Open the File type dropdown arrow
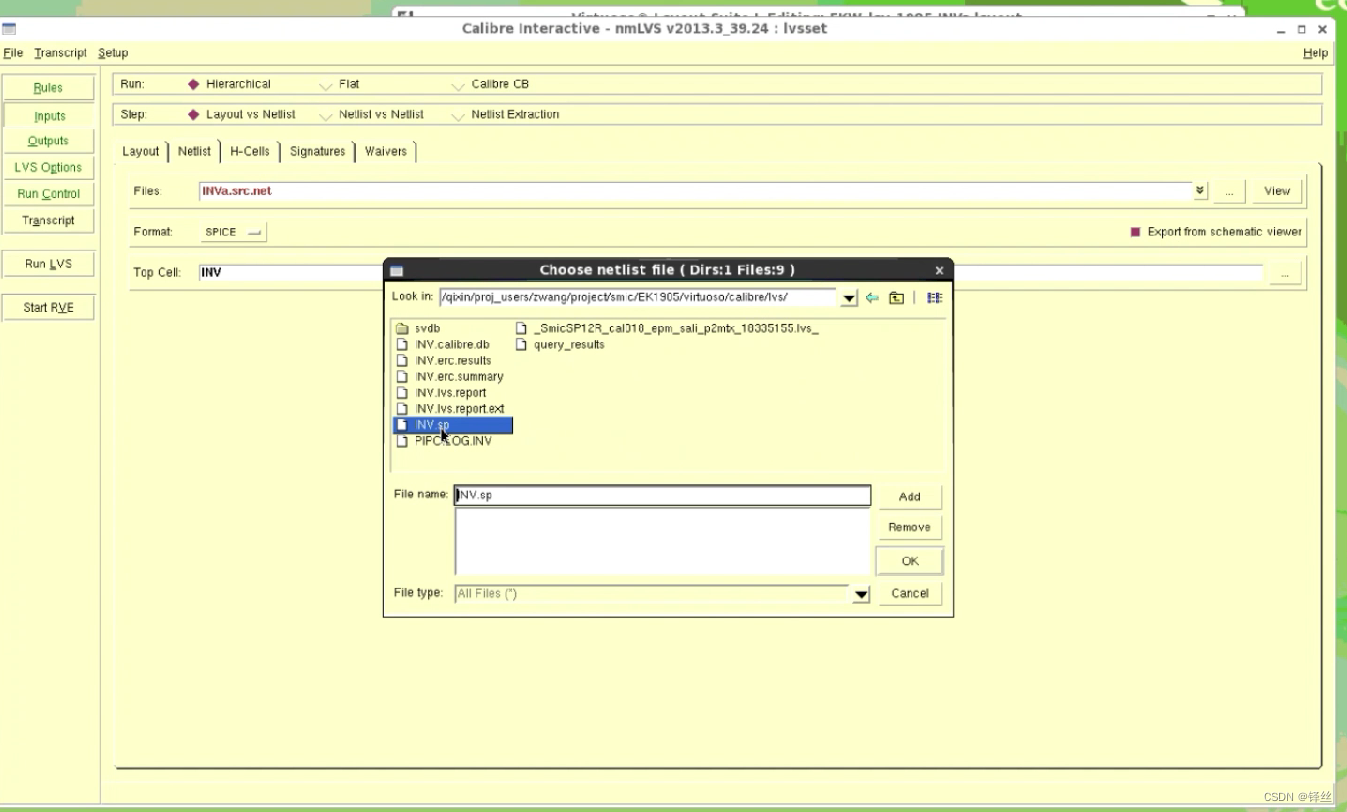 tap(861, 594)
